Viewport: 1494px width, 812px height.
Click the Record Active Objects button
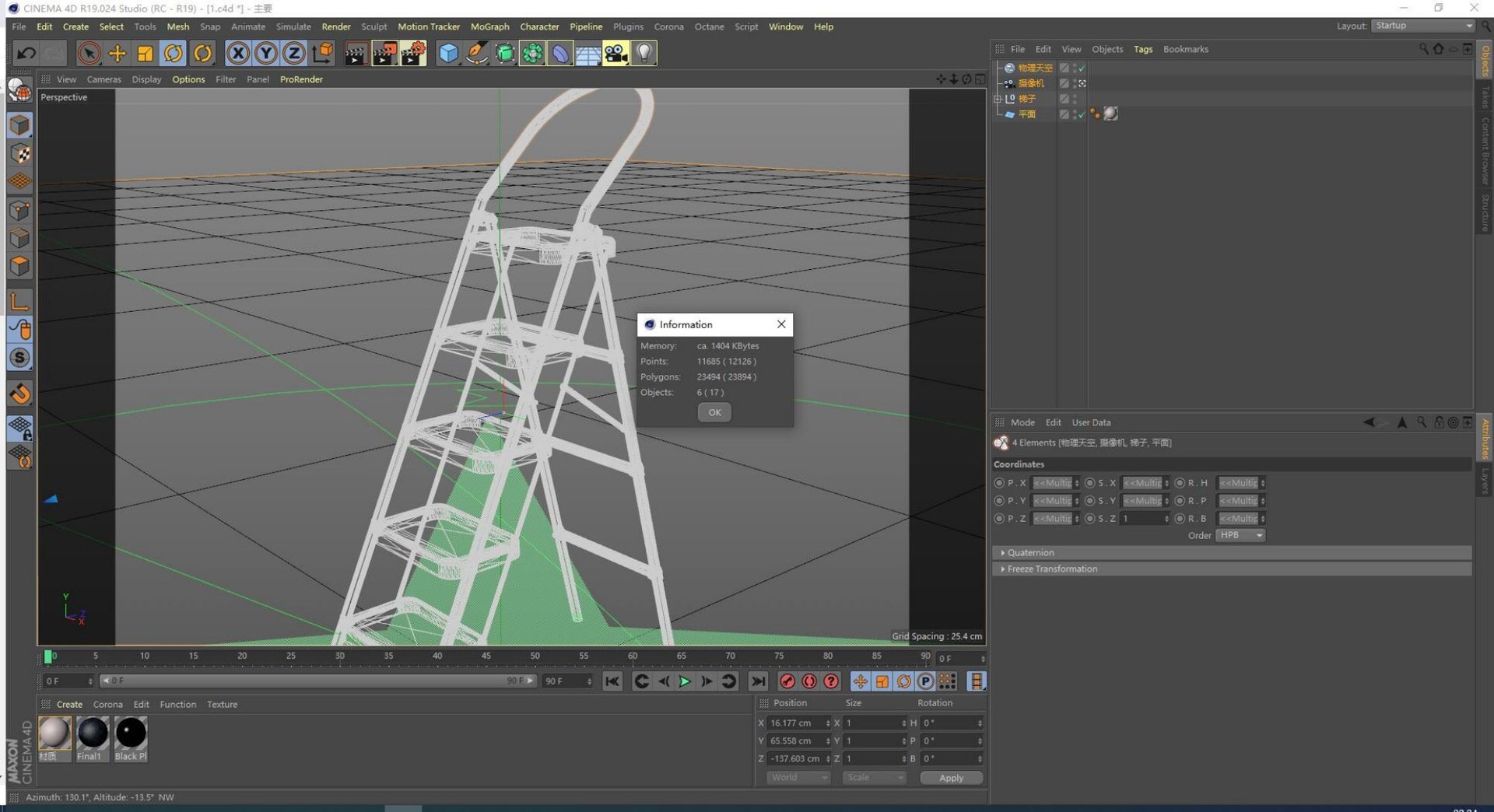pyautogui.click(x=787, y=681)
